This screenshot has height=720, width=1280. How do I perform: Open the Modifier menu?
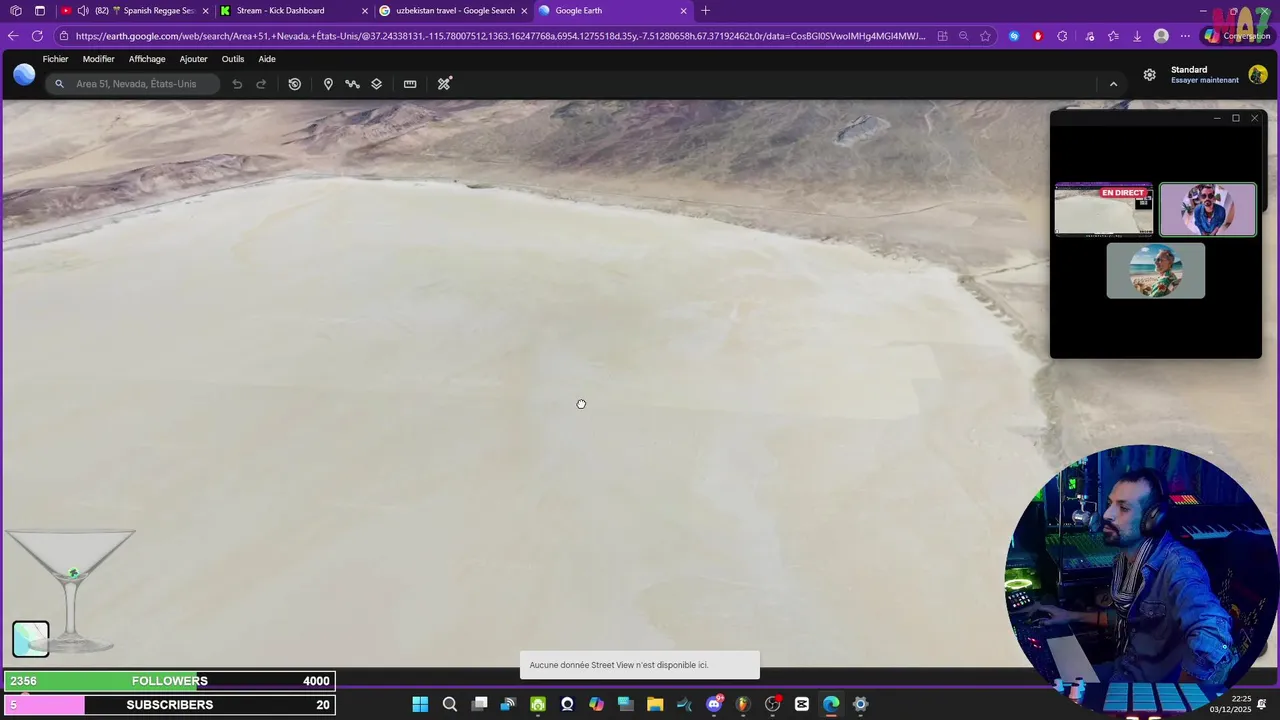tap(98, 59)
